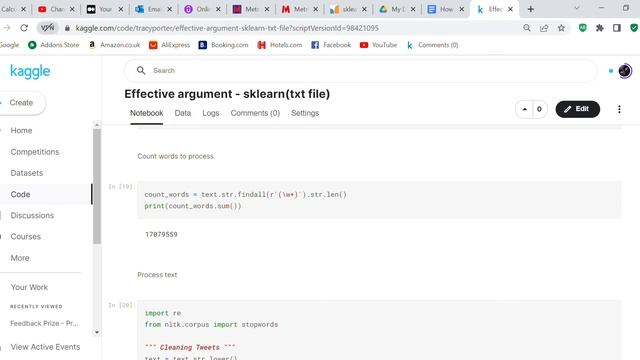Open the extensions puzzle icon

pyautogui.click(x=600, y=28)
